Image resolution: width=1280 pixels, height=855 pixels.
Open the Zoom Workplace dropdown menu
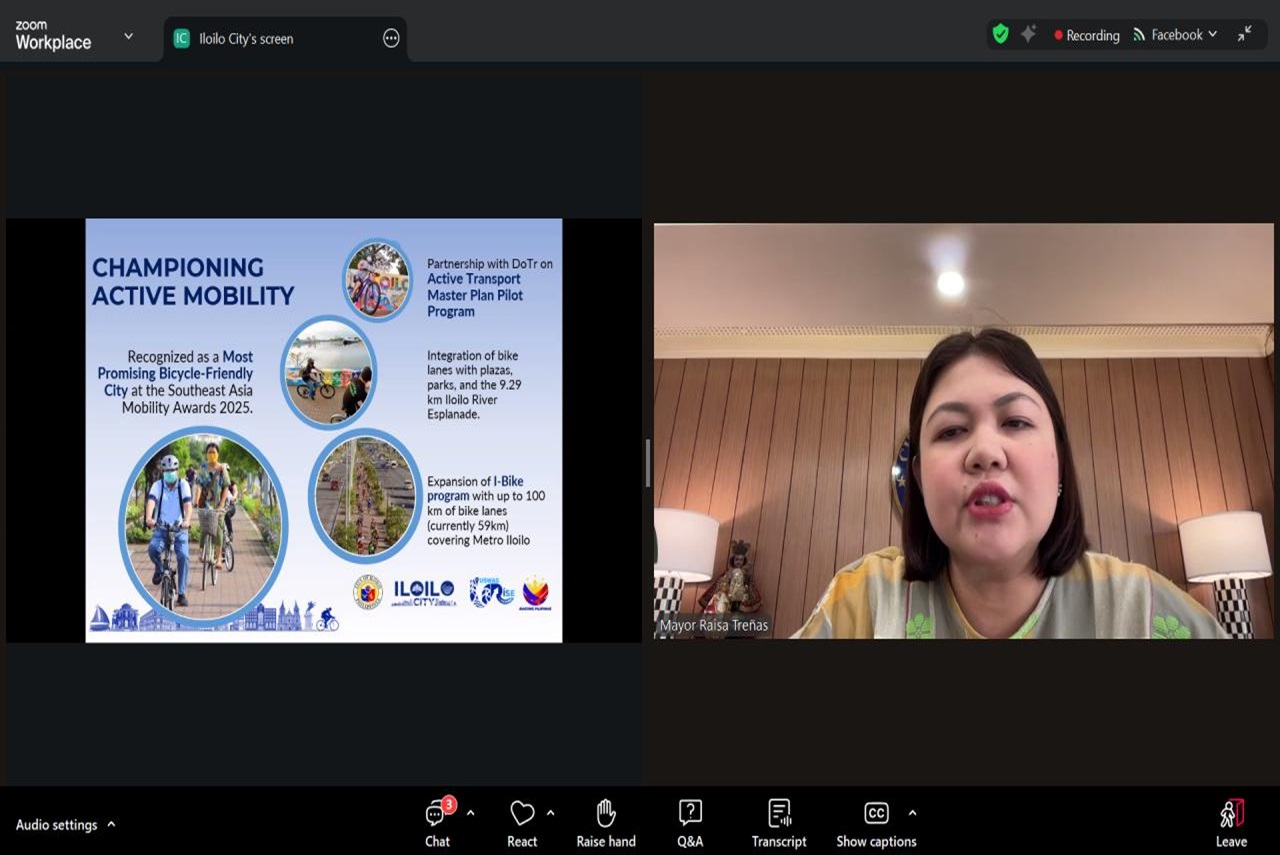click(x=128, y=36)
